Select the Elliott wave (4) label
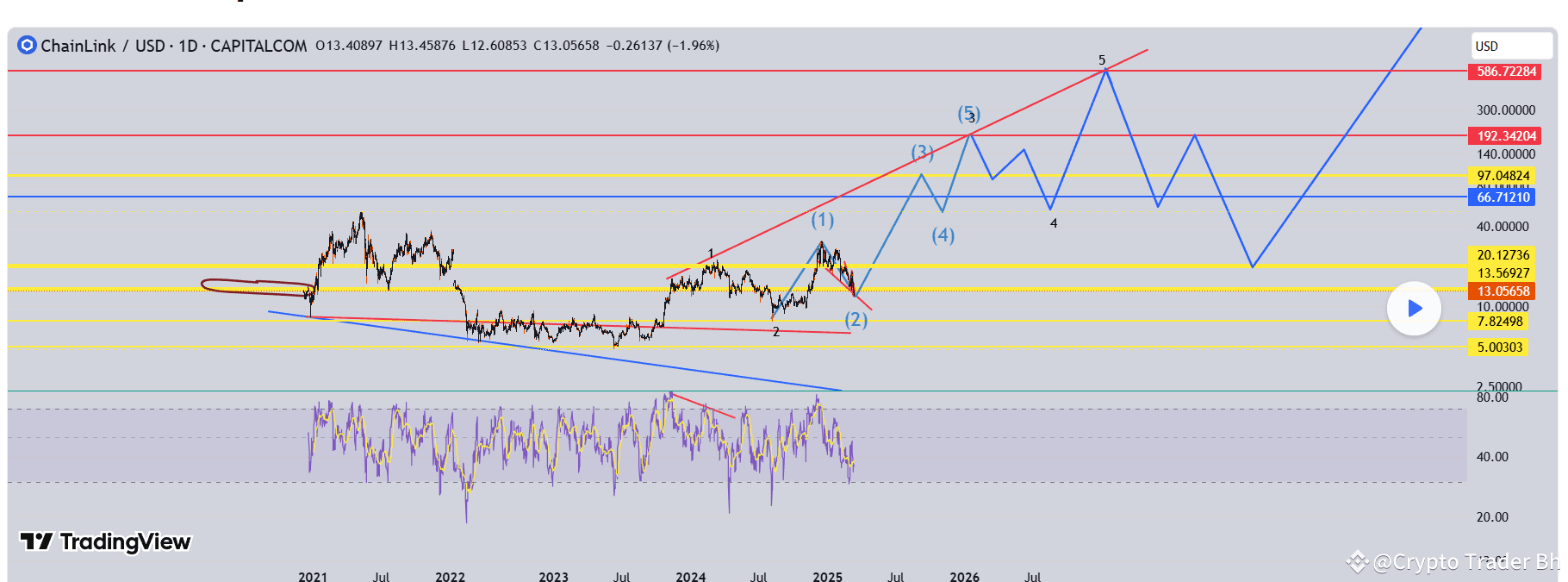Image resolution: width=1568 pixels, height=582 pixels. pos(943,235)
